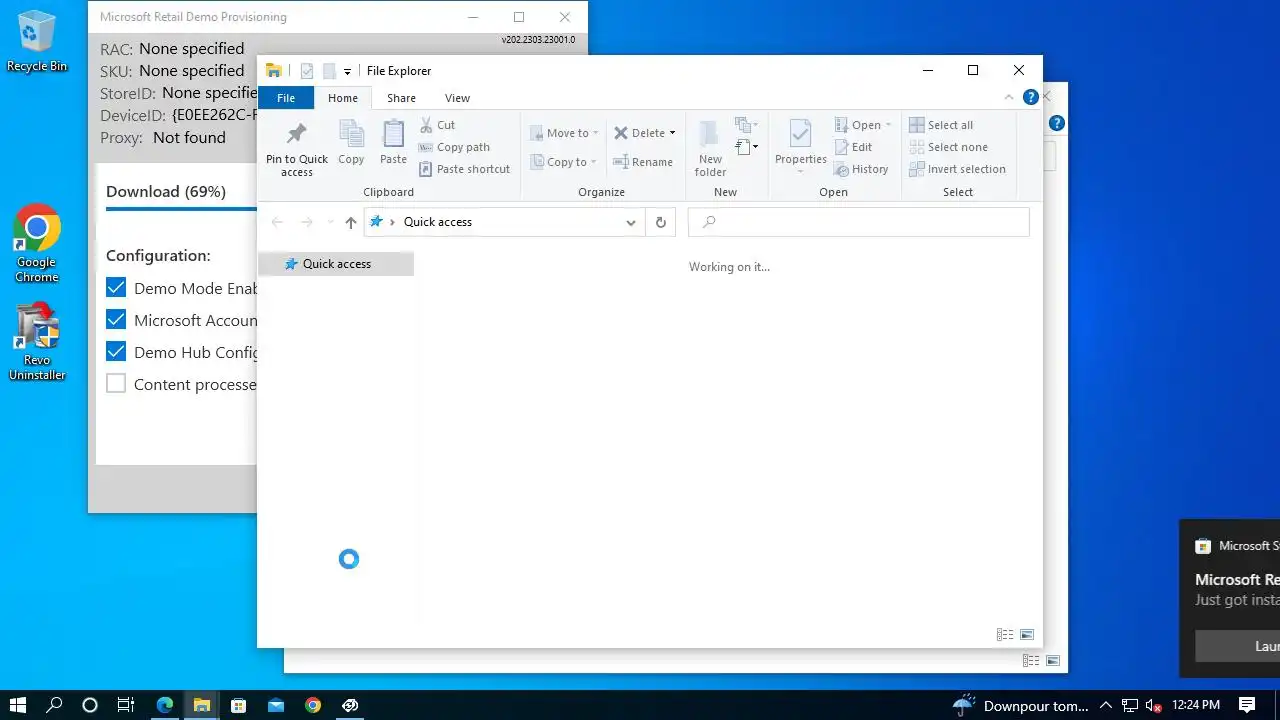
Task: Go up one level with the up arrow
Action: (x=350, y=222)
